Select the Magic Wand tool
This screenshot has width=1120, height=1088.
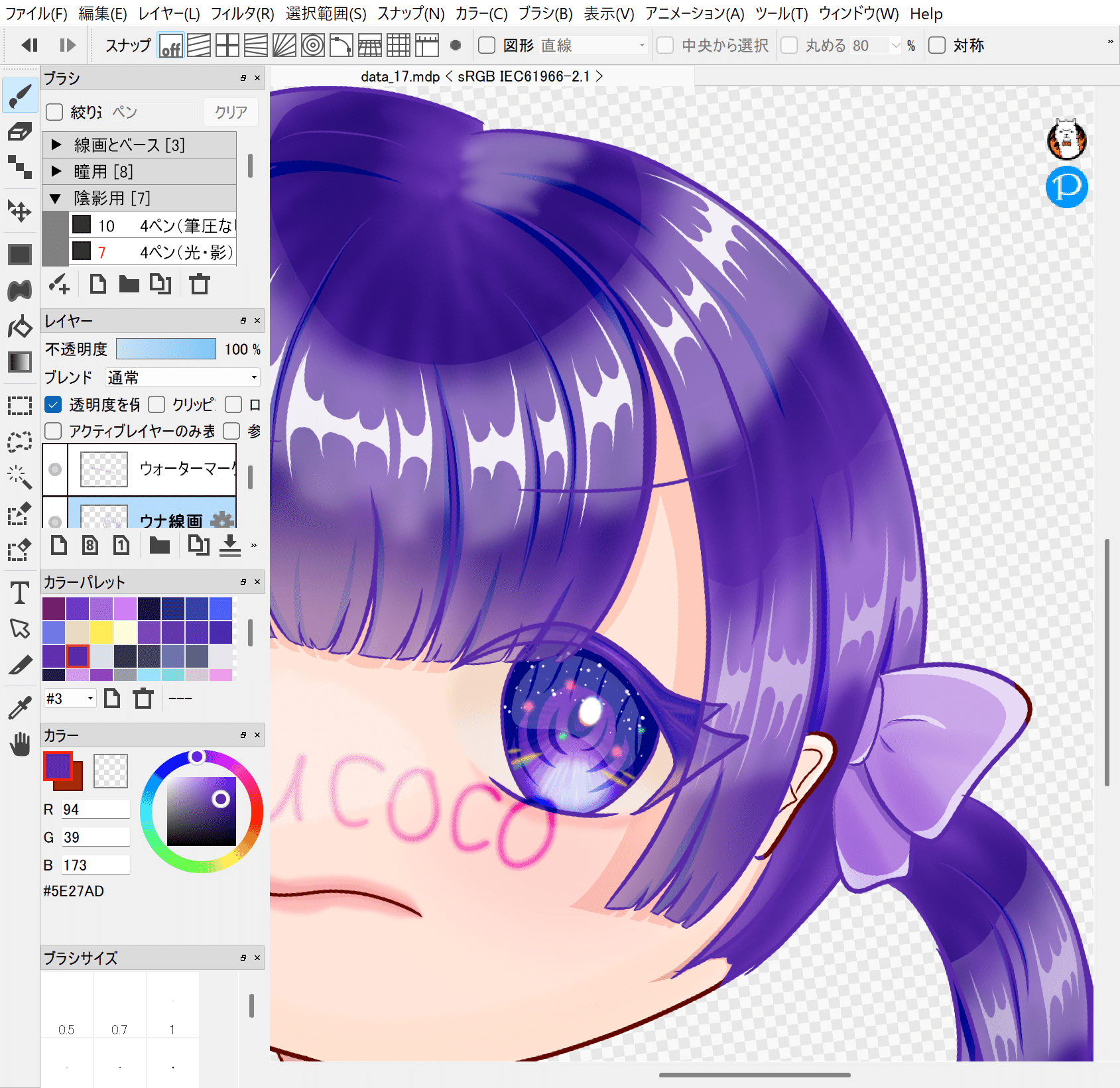[20, 477]
